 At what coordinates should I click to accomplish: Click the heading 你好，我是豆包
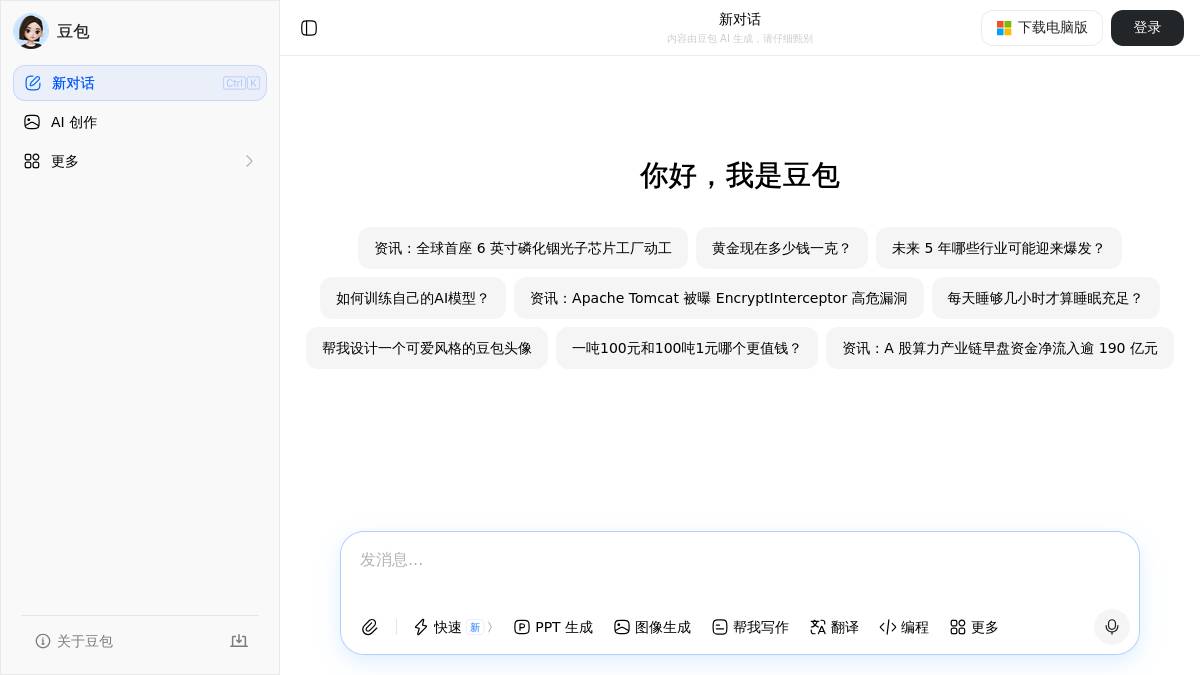coord(740,175)
